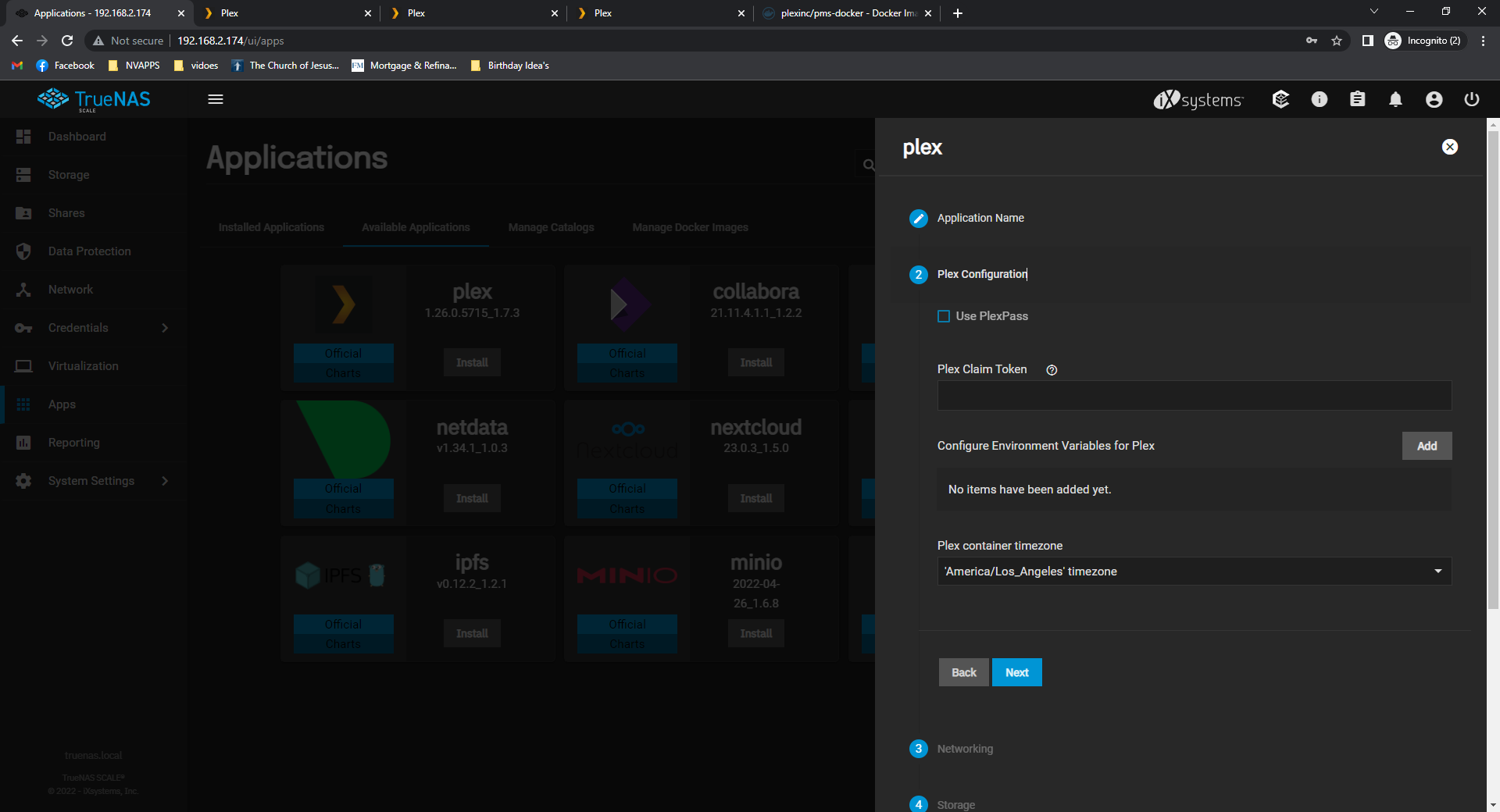Image resolution: width=1500 pixels, height=812 pixels.
Task: Open Network in the sidebar
Action: (x=94, y=290)
